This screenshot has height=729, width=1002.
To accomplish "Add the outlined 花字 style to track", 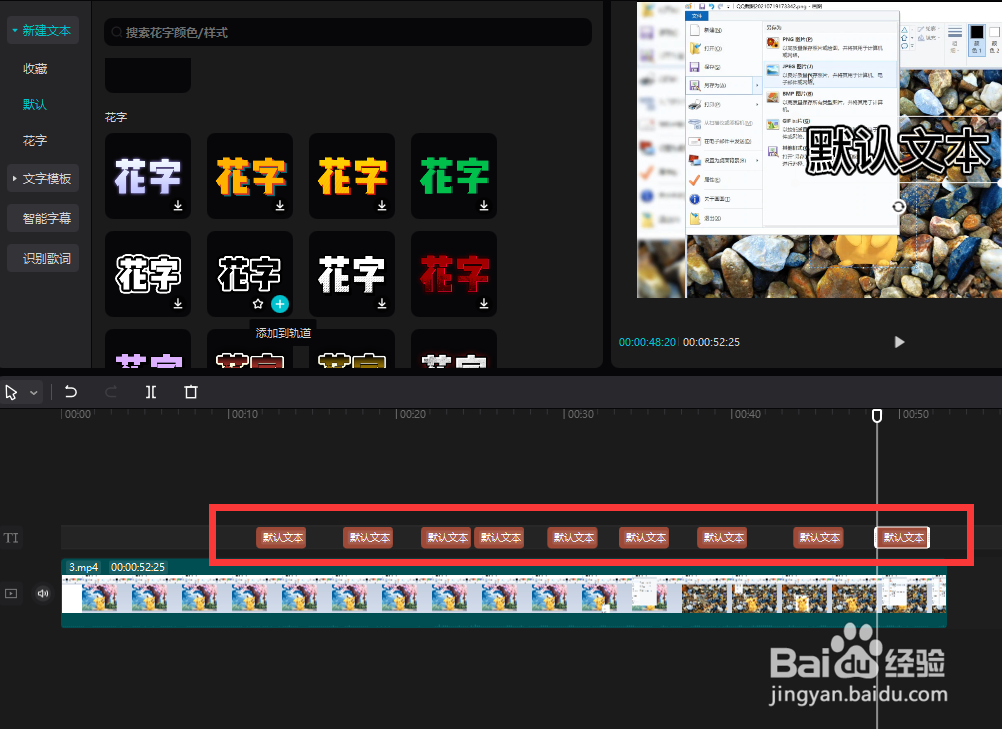I will pos(280,304).
